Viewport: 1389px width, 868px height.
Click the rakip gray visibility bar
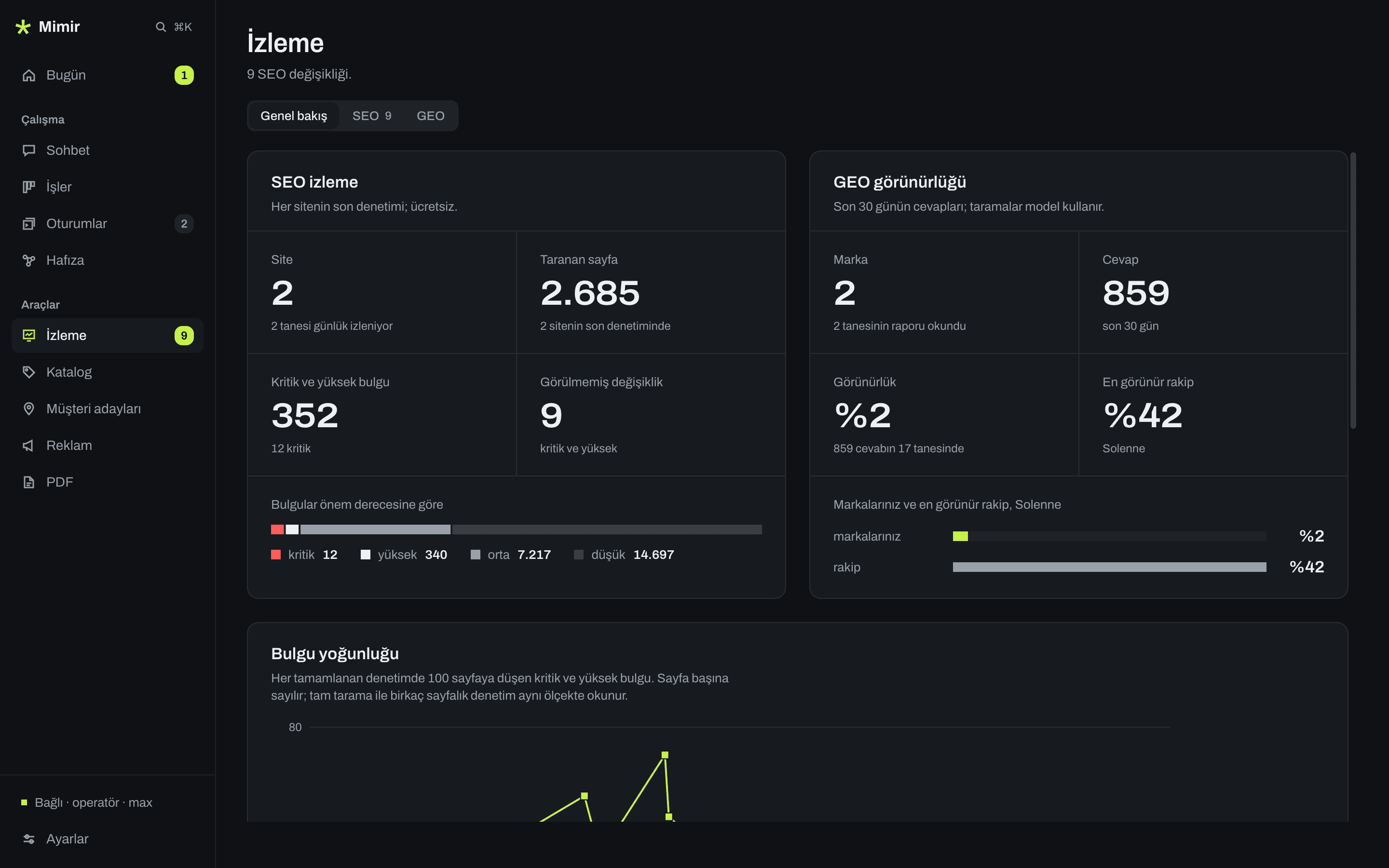[1109, 567]
